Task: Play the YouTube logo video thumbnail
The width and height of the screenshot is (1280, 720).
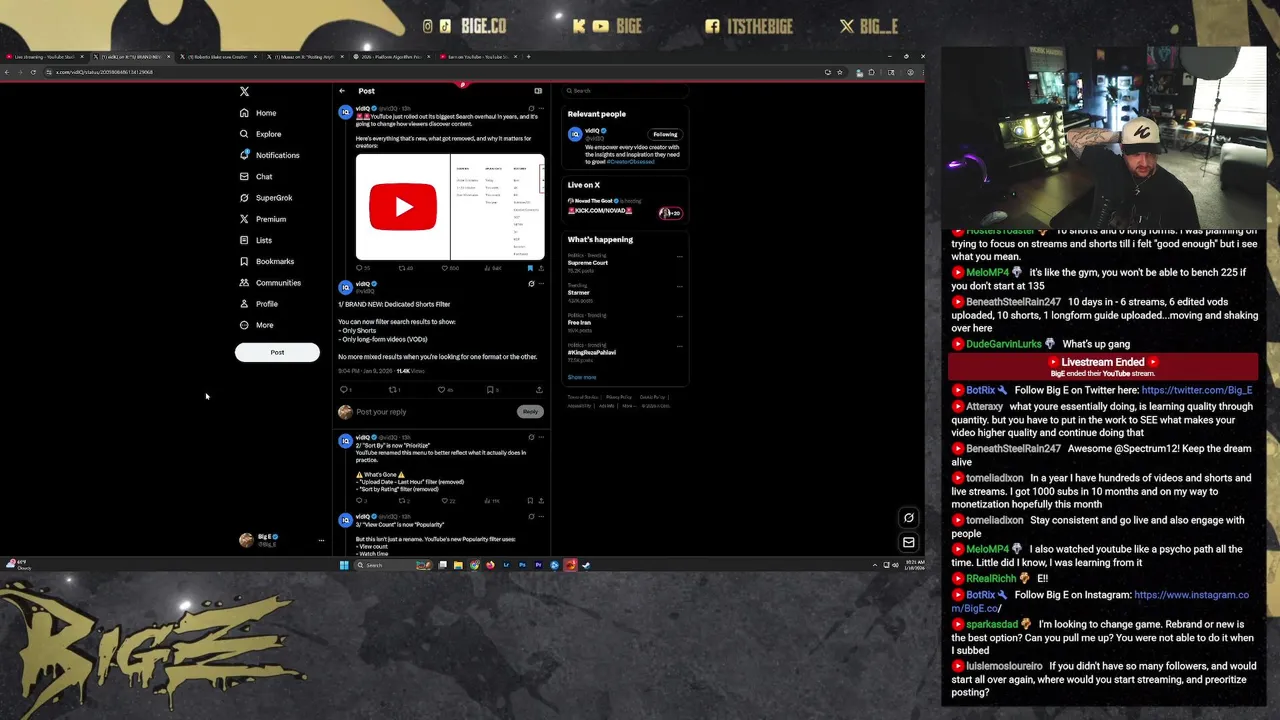Action: [x=403, y=207]
